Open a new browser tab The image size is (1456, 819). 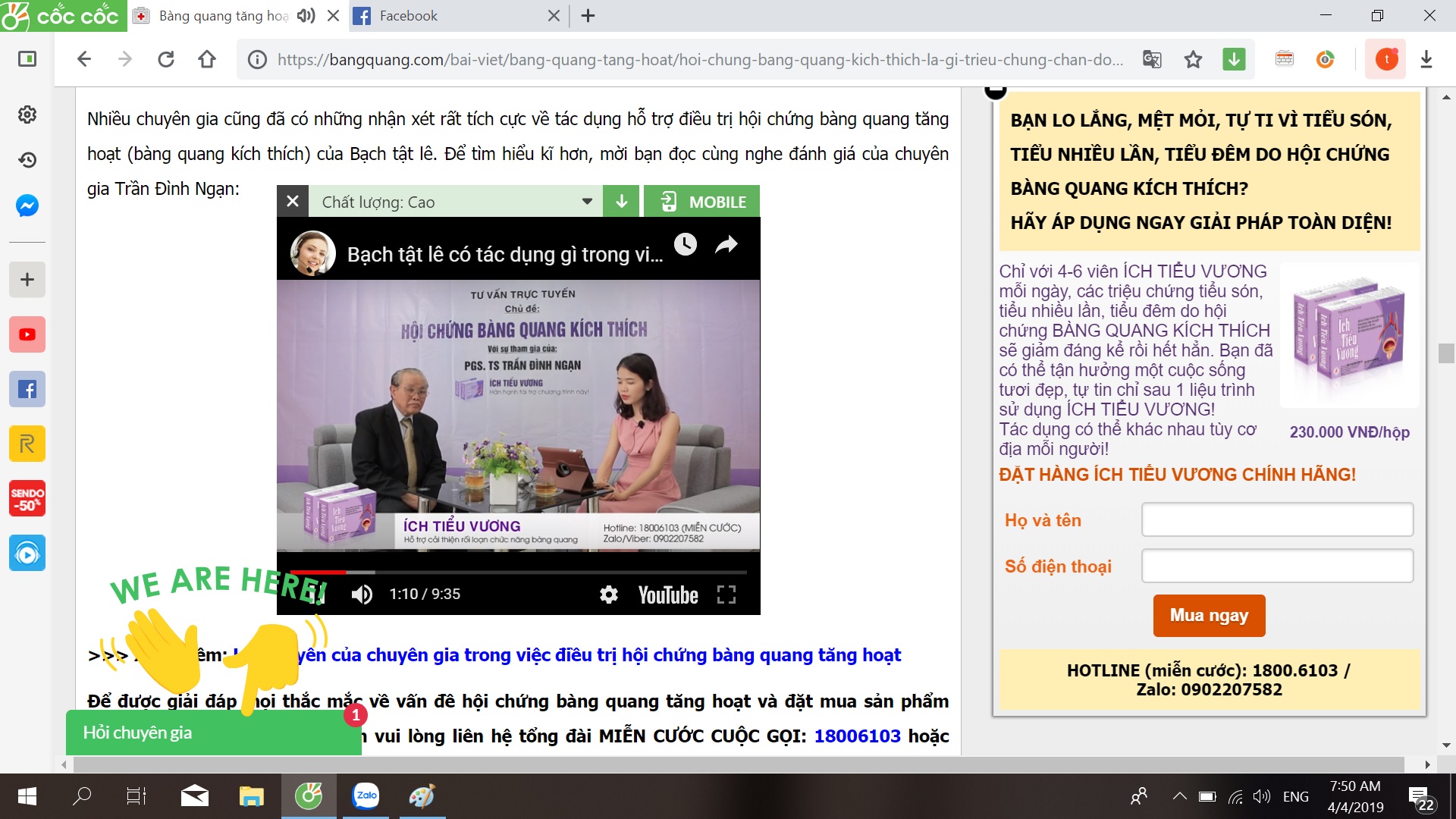588,16
